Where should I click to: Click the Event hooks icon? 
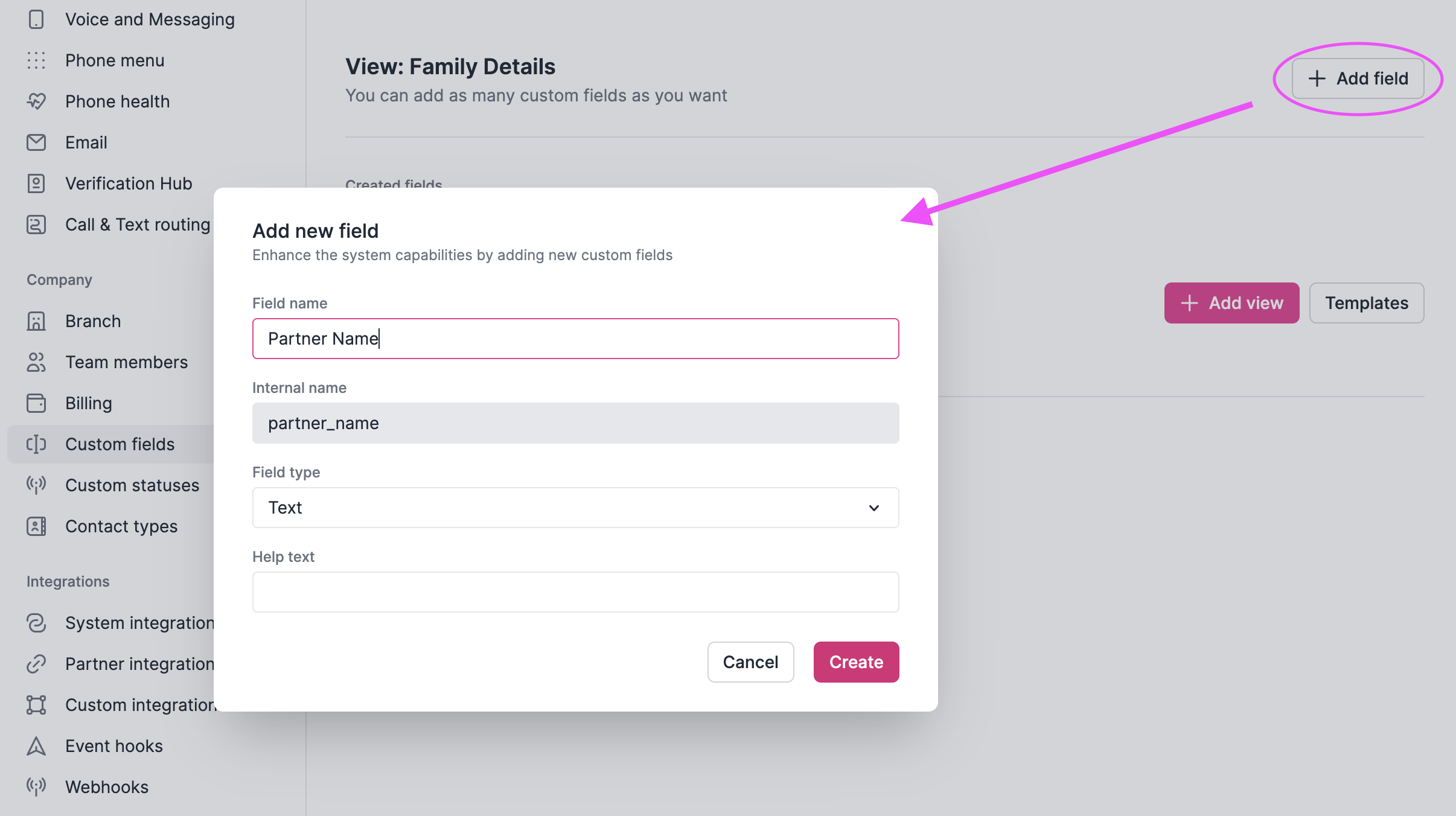[x=36, y=746]
